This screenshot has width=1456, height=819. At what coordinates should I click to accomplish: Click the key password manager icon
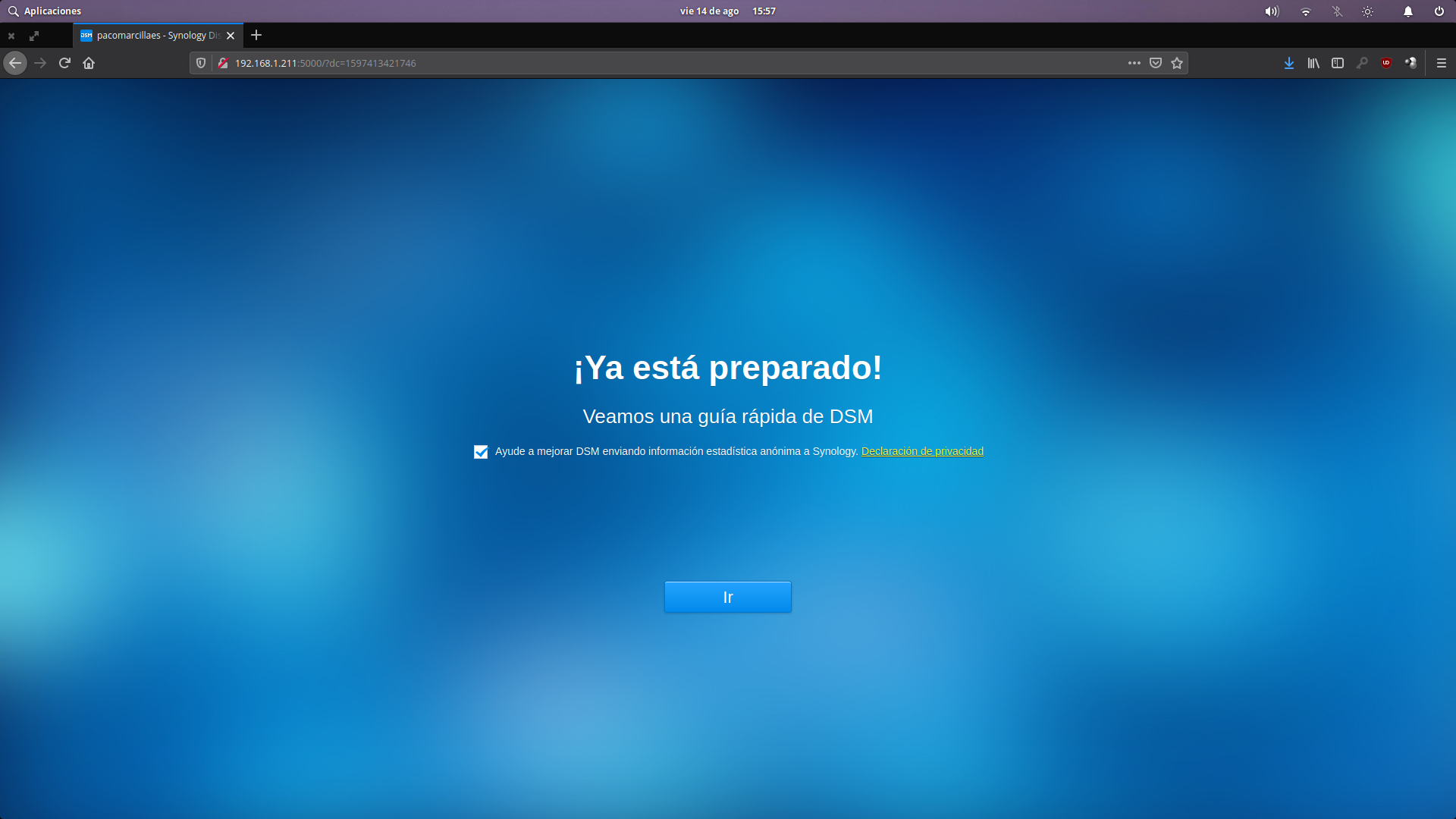pos(1362,64)
